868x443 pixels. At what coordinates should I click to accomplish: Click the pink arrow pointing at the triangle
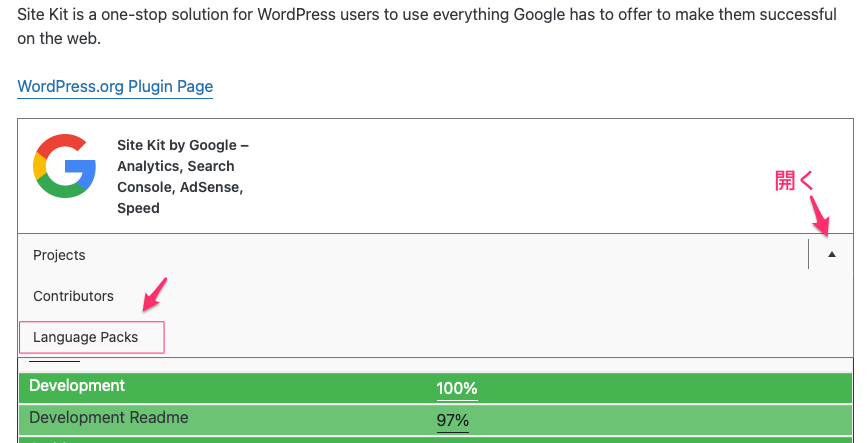pyautogui.click(x=820, y=213)
